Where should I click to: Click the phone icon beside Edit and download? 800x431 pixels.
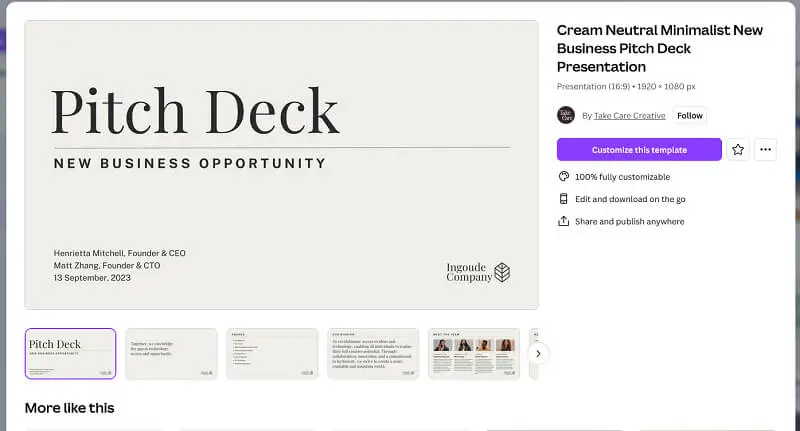coord(563,199)
